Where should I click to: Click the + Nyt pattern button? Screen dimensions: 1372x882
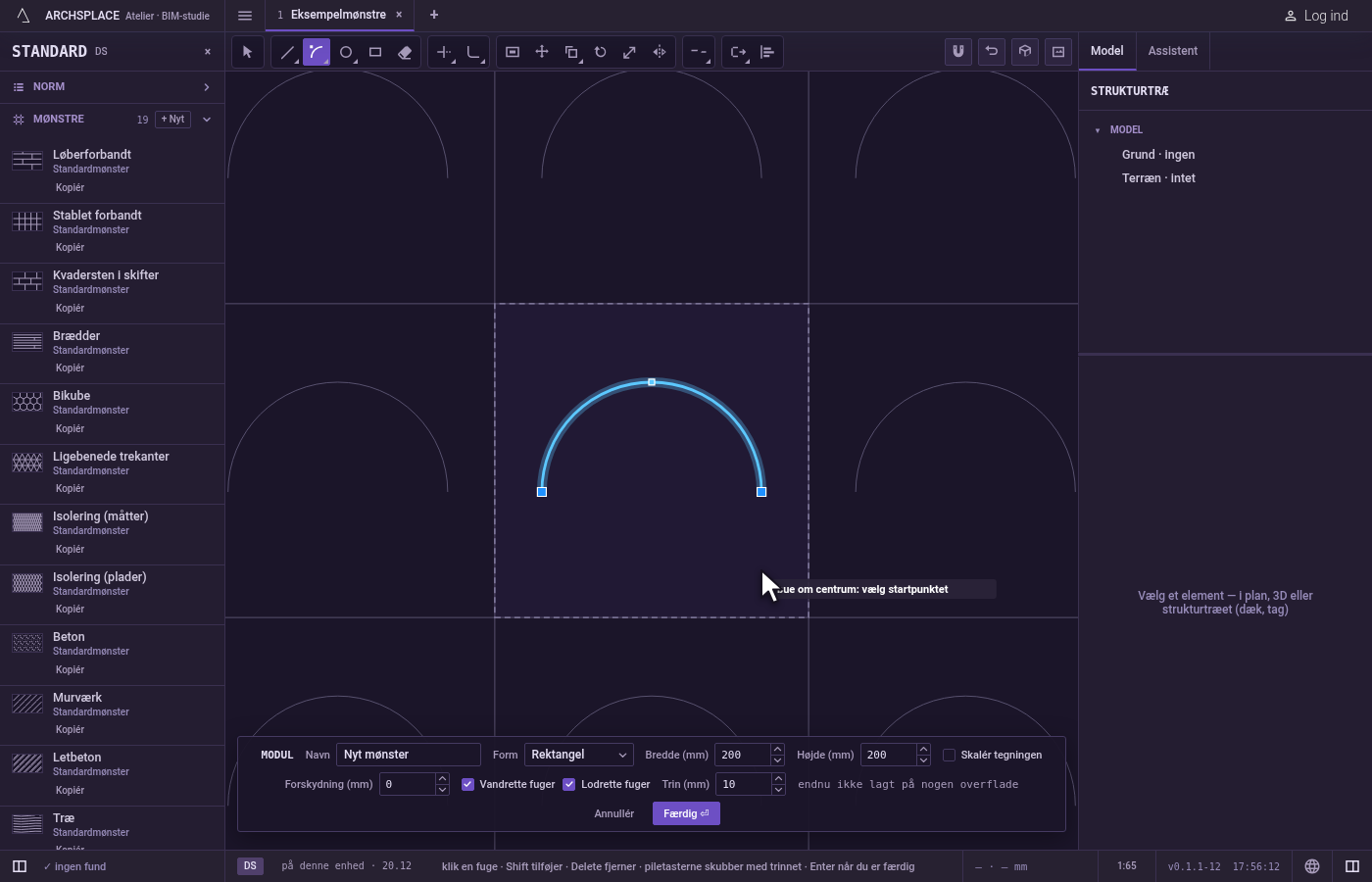172,120
